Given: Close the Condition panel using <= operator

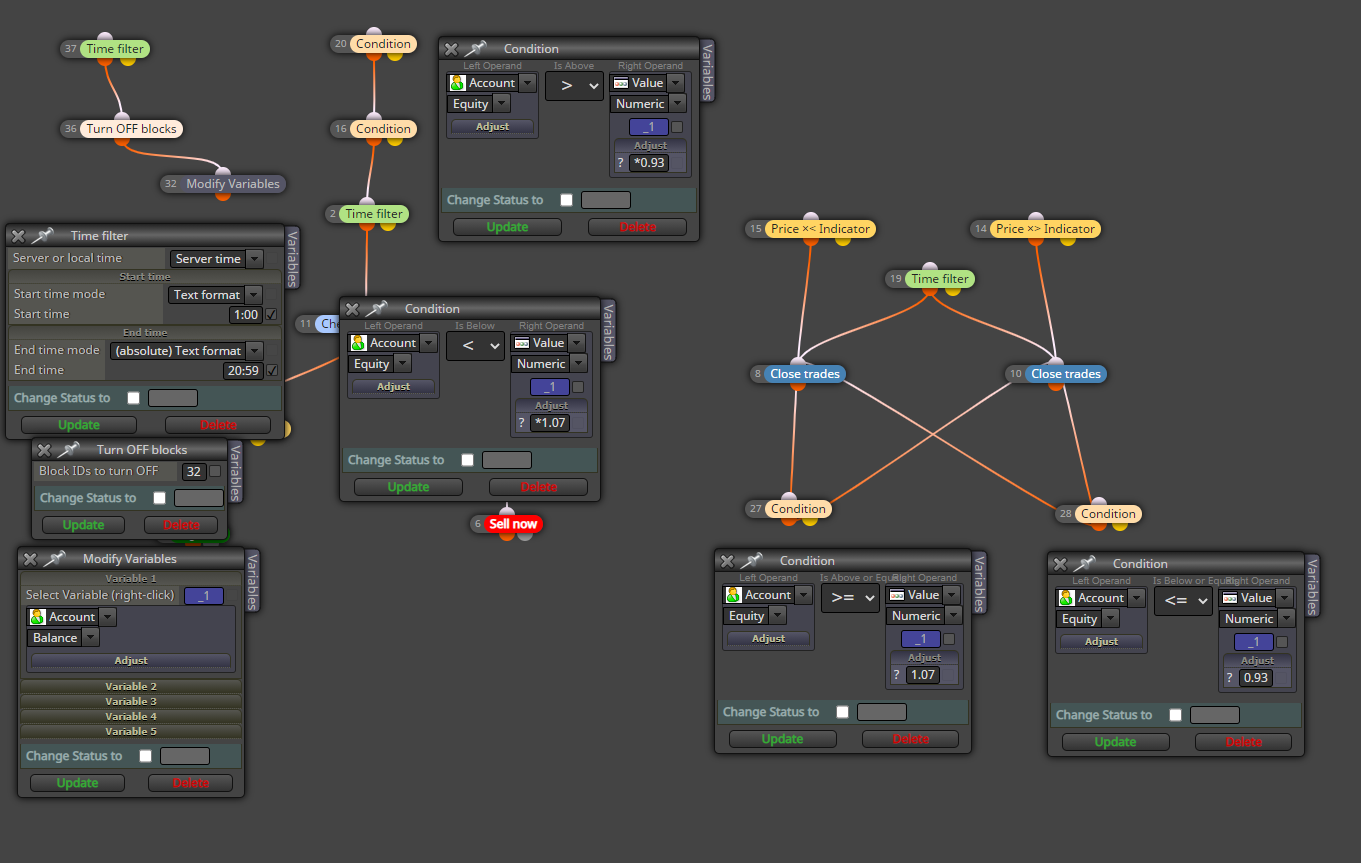Looking at the screenshot, I should click(1059, 564).
